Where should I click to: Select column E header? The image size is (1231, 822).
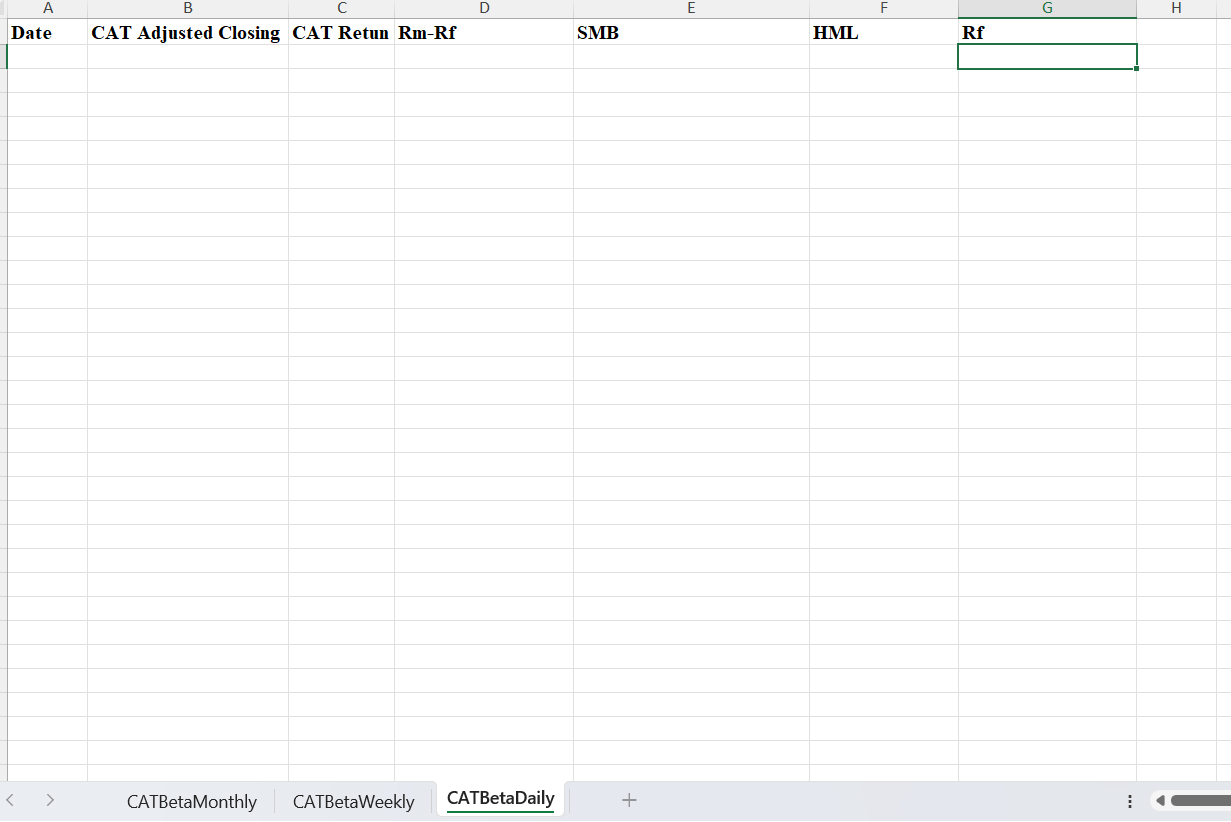(691, 9)
